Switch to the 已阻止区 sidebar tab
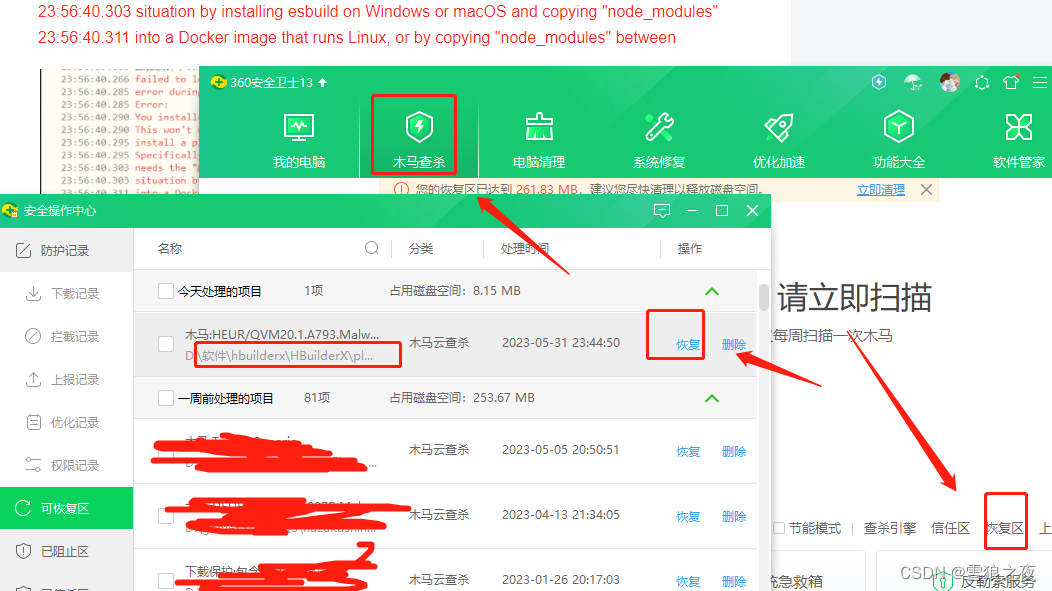 coord(65,553)
